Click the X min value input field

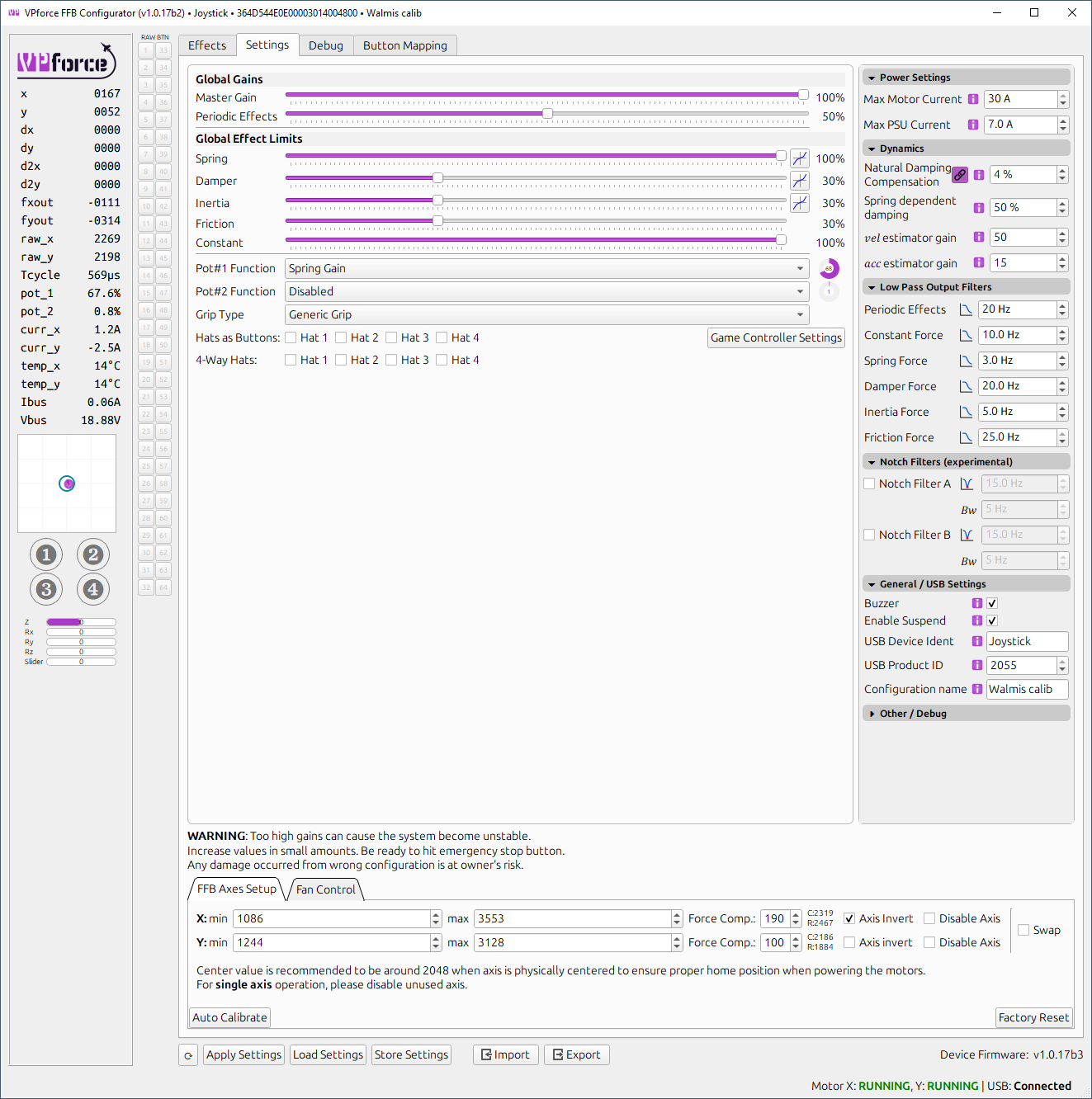(x=330, y=918)
